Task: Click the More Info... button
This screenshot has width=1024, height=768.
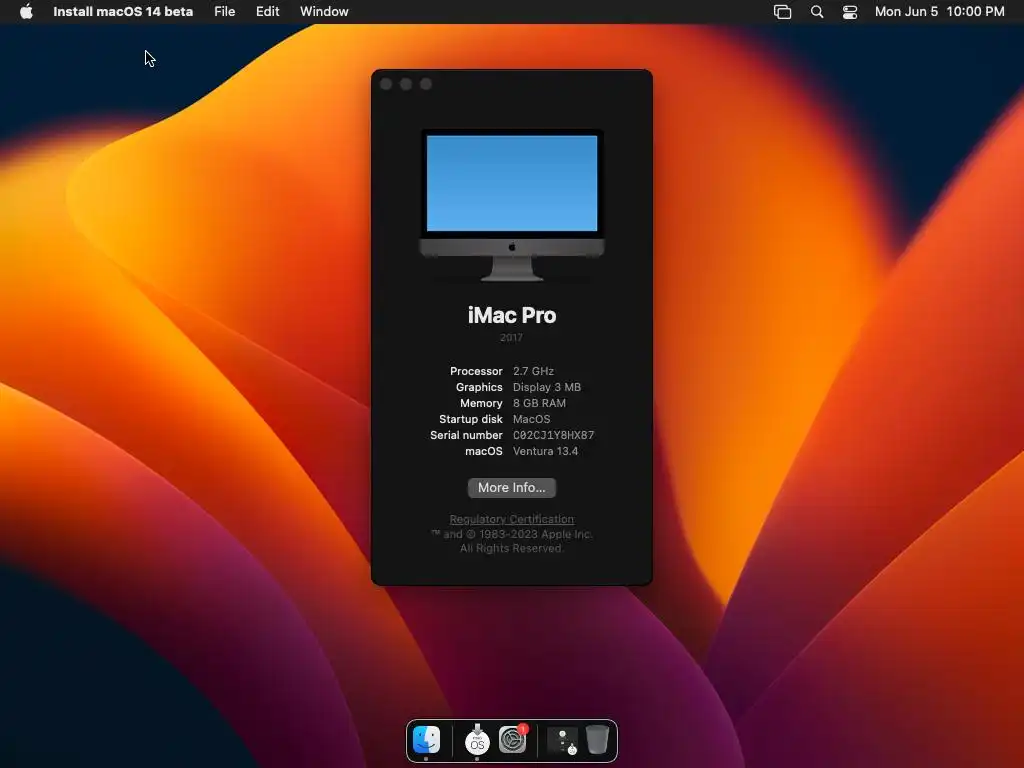Action: (x=511, y=487)
